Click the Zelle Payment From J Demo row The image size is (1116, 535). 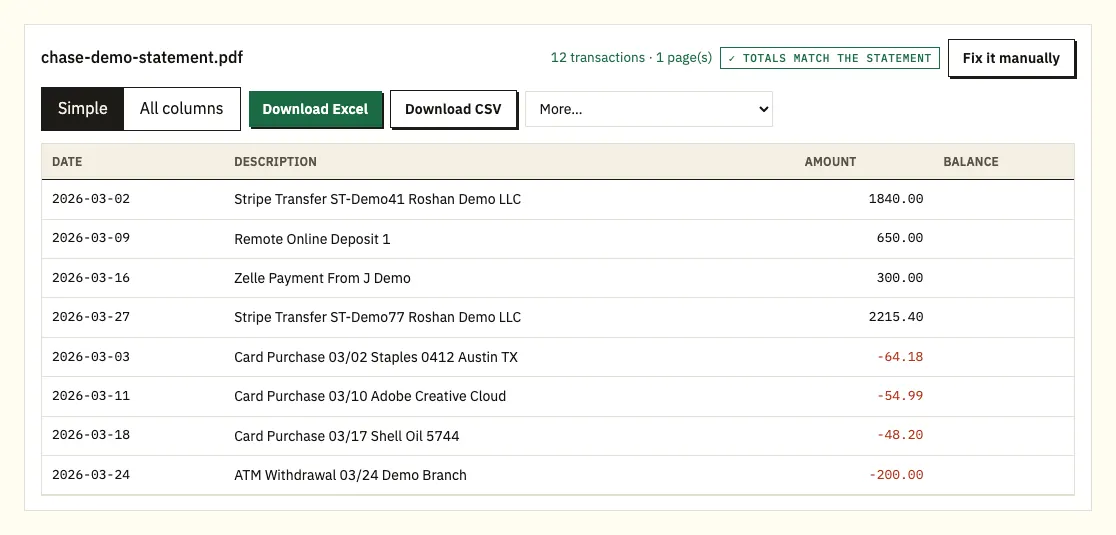coord(557,278)
